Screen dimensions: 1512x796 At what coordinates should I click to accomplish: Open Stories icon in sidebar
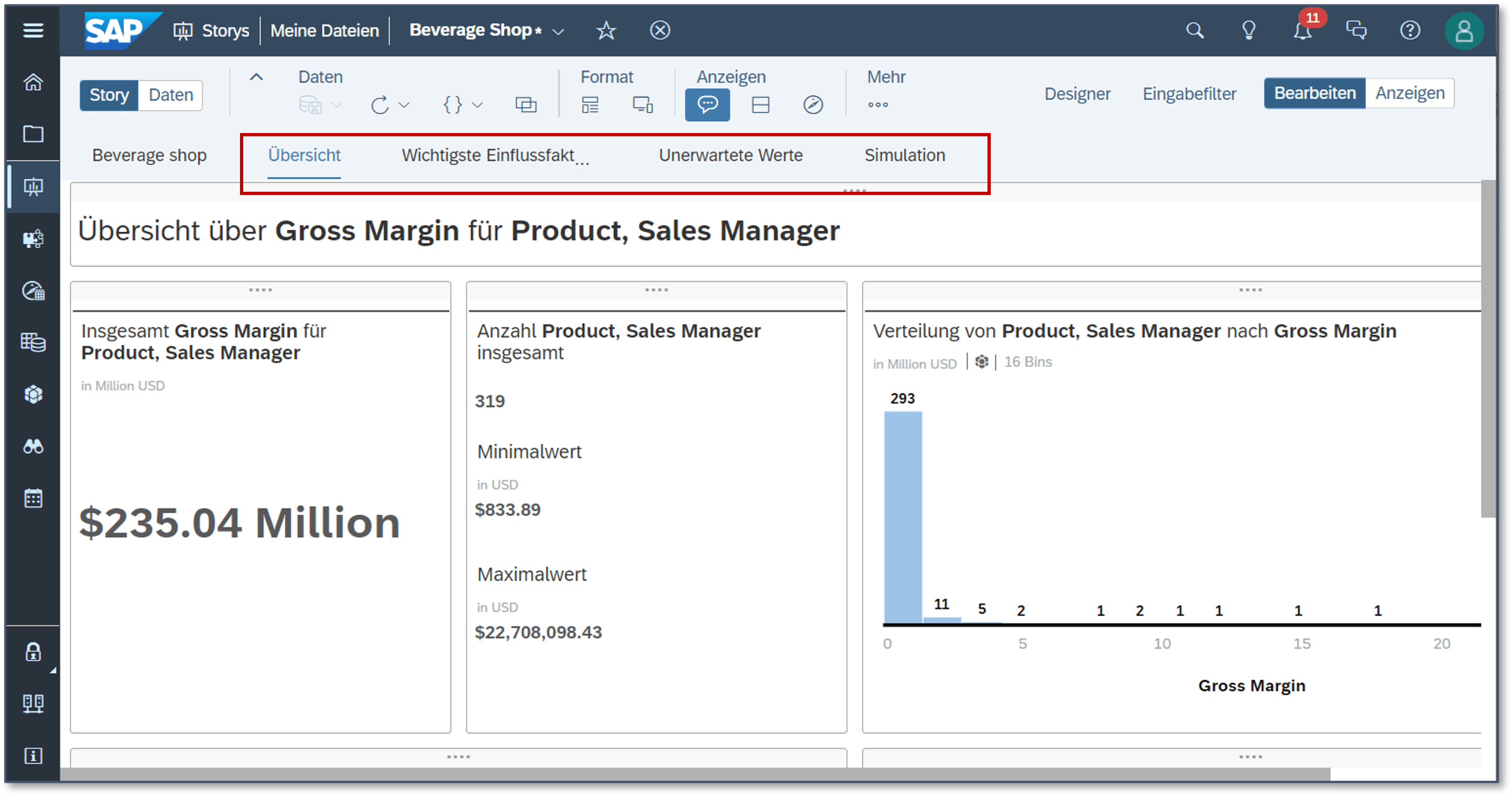pyautogui.click(x=33, y=187)
